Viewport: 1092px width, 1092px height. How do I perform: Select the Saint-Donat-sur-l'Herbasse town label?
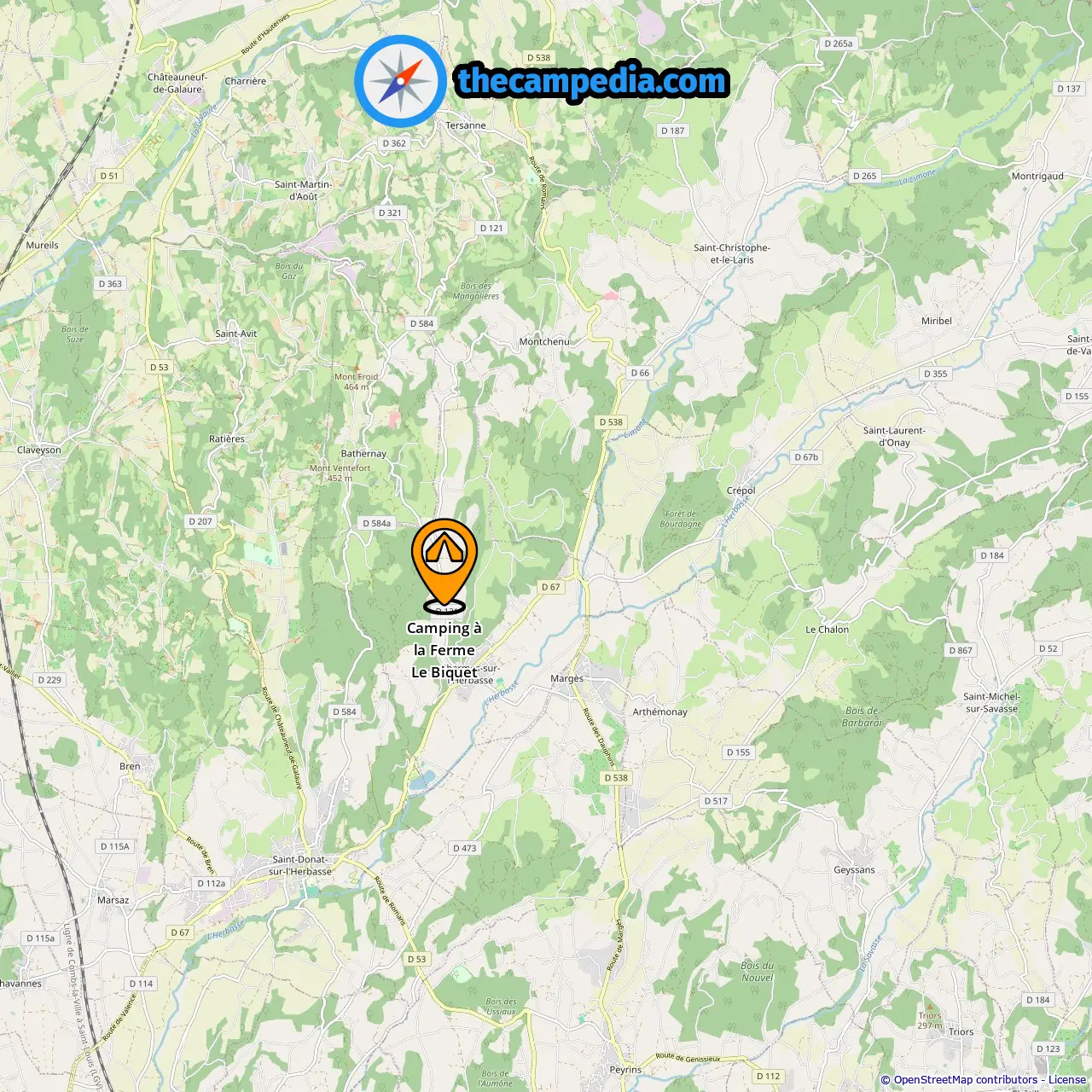[300, 866]
